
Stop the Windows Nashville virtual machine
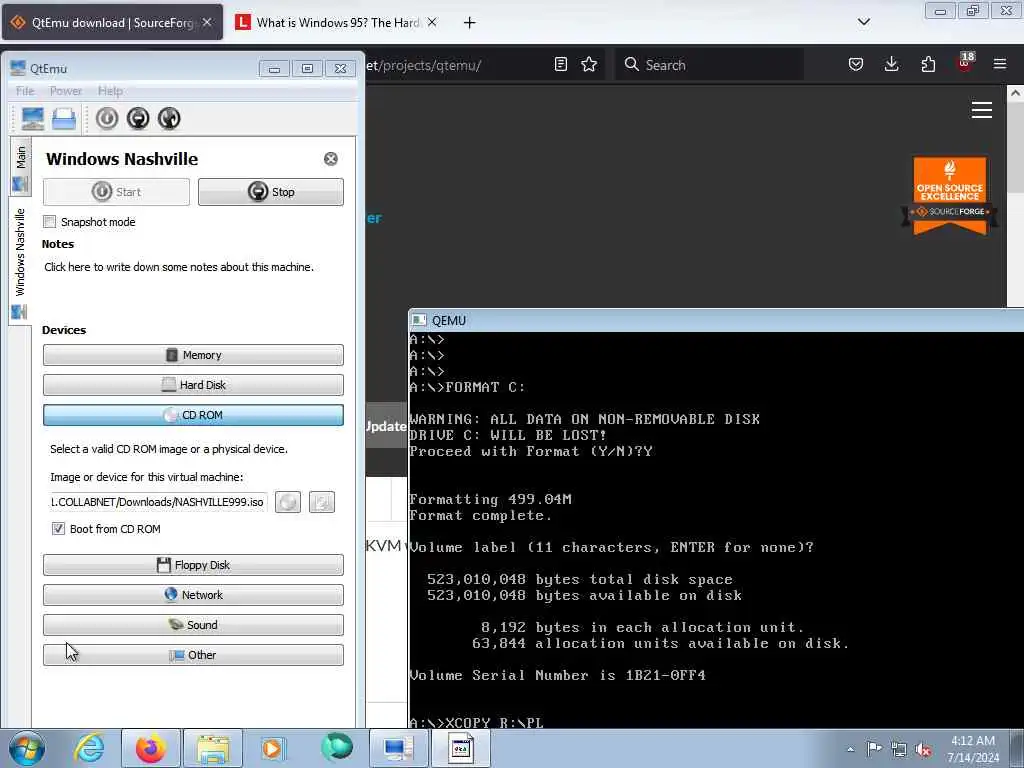271,192
